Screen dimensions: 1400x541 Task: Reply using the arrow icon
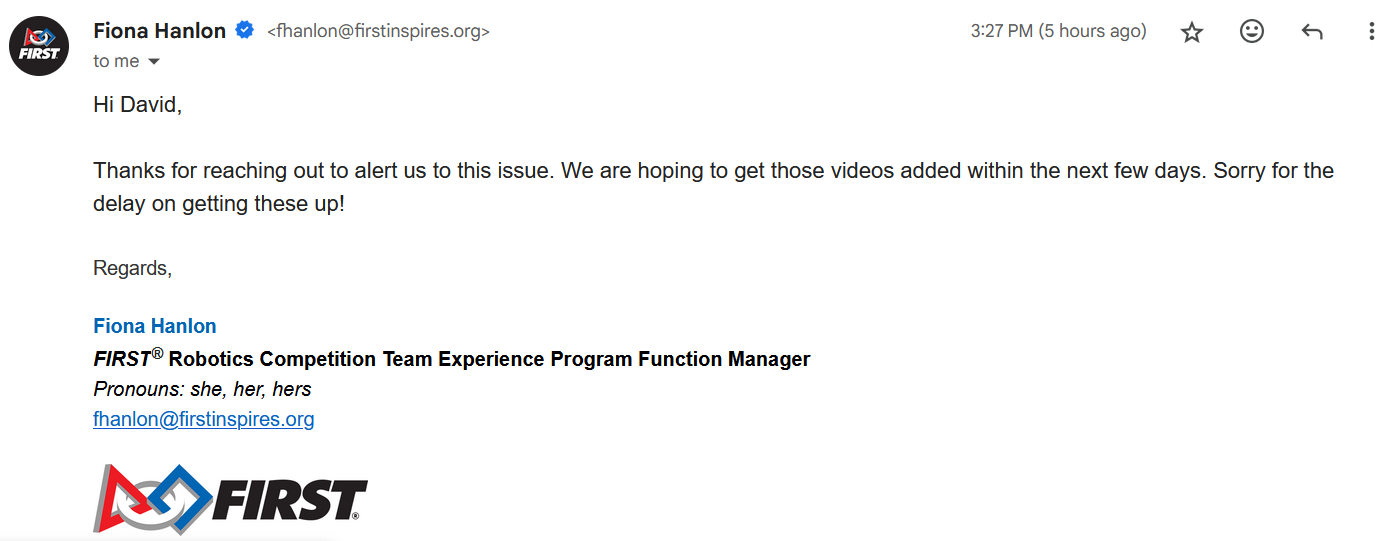(1312, 32)
